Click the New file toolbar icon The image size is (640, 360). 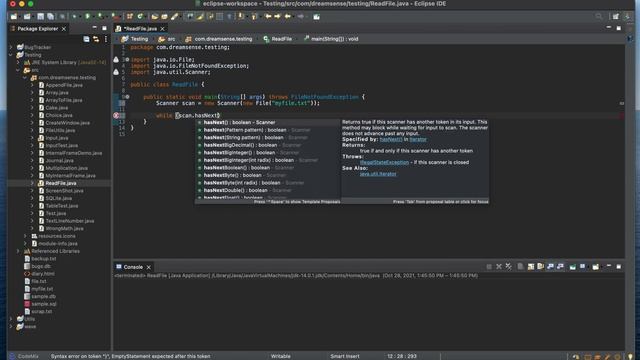click(14, 16)
